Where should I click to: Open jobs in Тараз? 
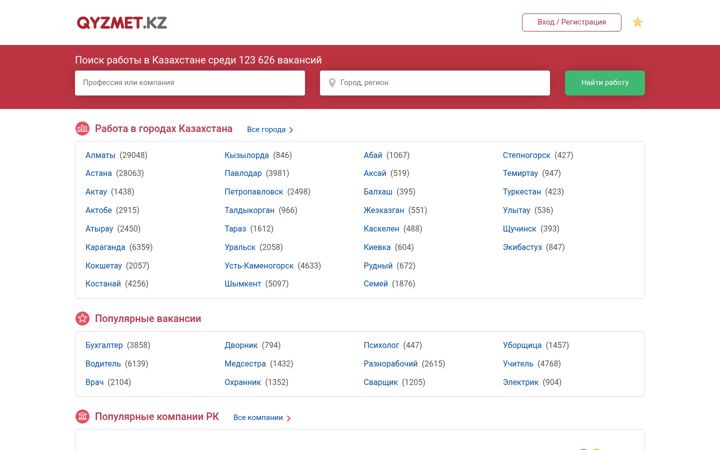(235, 229)
